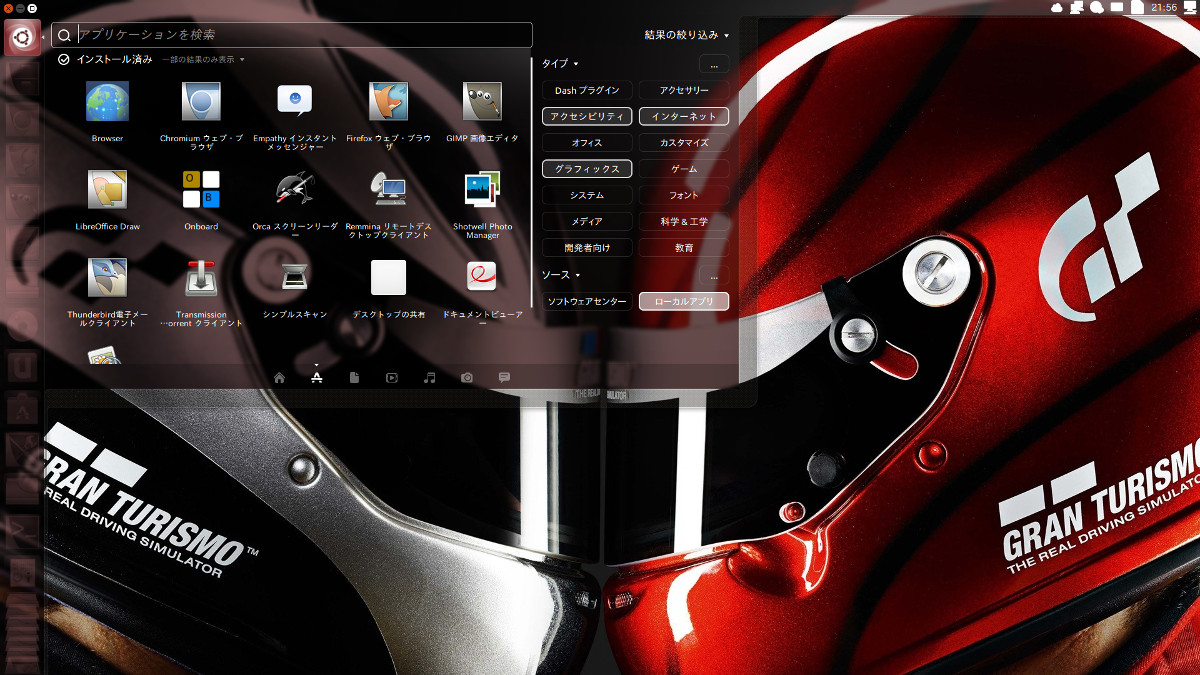The width and height of the screenshot is (1200, 675).
Task: Enable the カスタマイズ filter
Action: click(684, 143)
